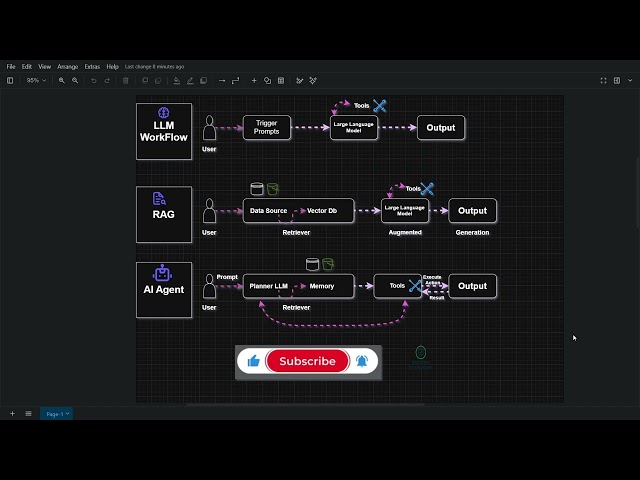Insert a table from toolbar
Viewport: 640px width, 480px height.
click(x=281, y=81)
